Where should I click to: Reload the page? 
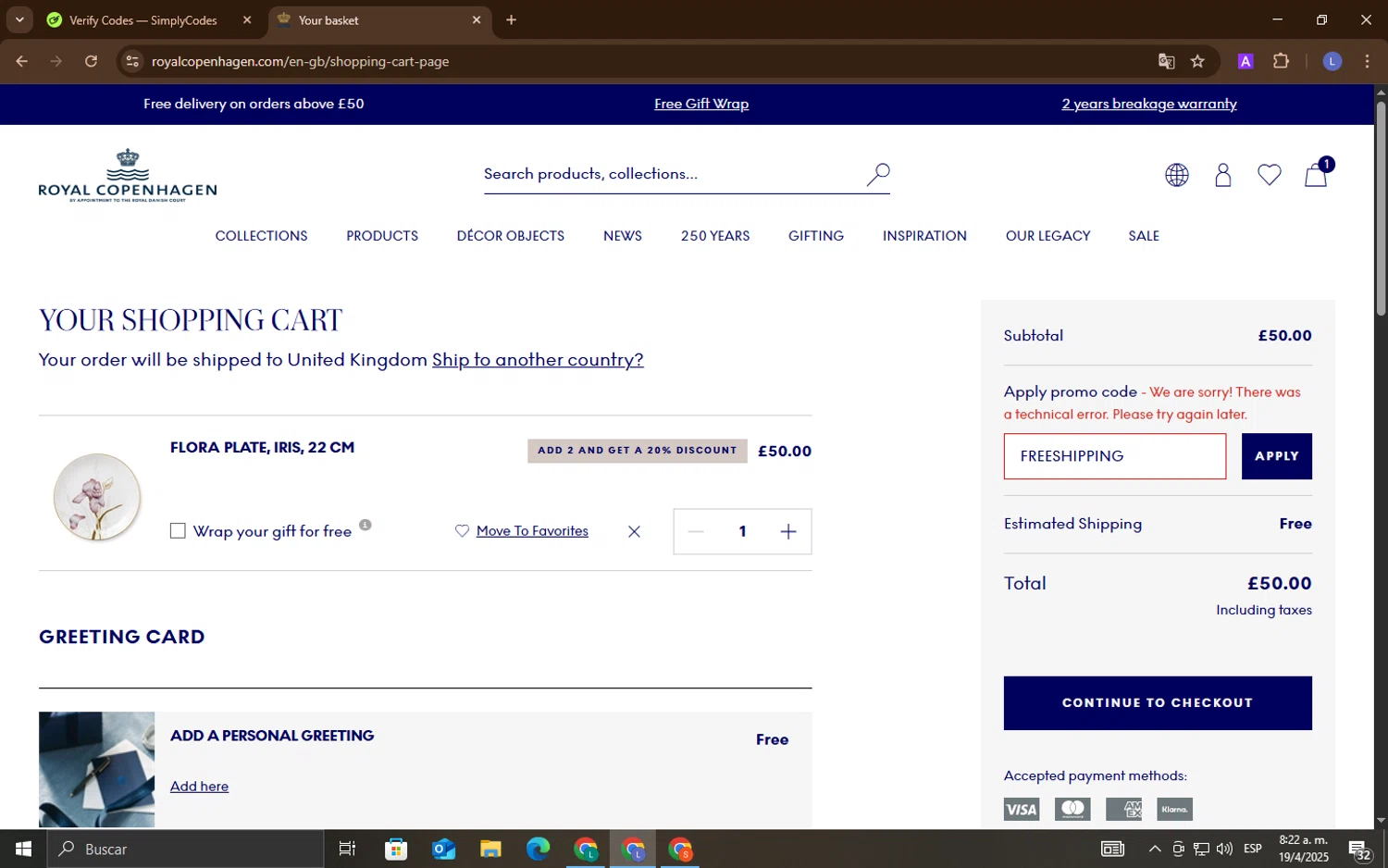(x=91, y=61)
